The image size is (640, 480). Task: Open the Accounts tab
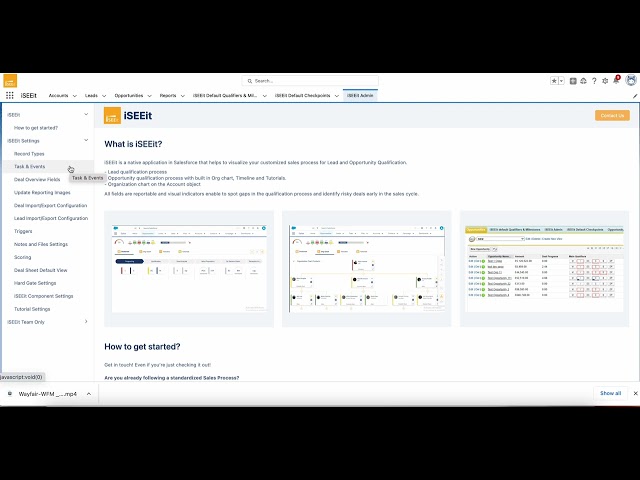58,96
